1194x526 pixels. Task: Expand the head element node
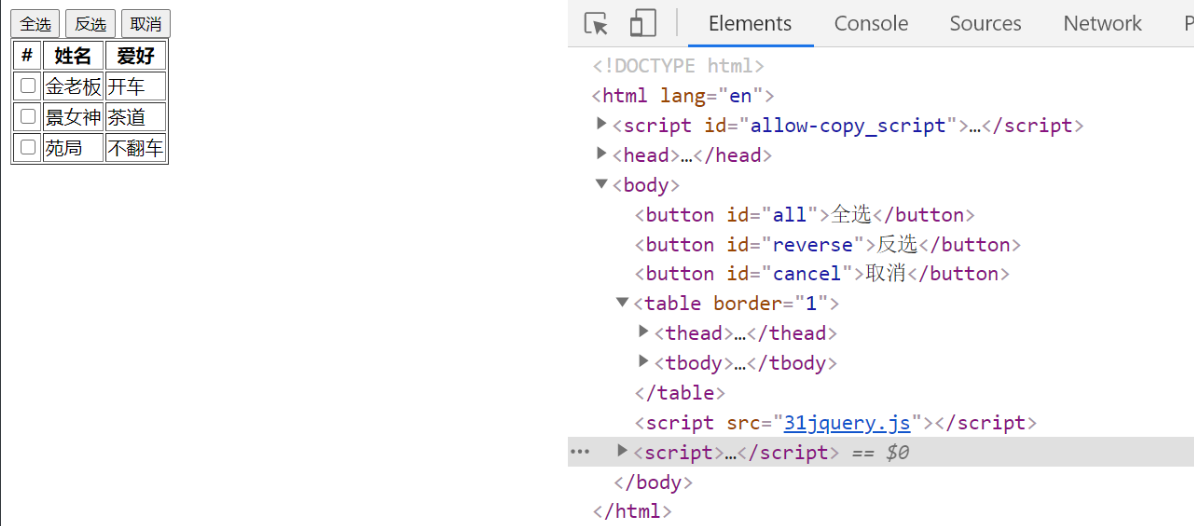tap(602, 154)
